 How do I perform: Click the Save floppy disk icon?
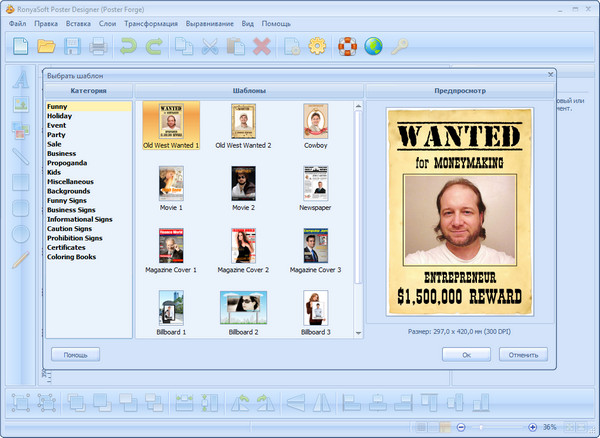(x=73, y=45)
